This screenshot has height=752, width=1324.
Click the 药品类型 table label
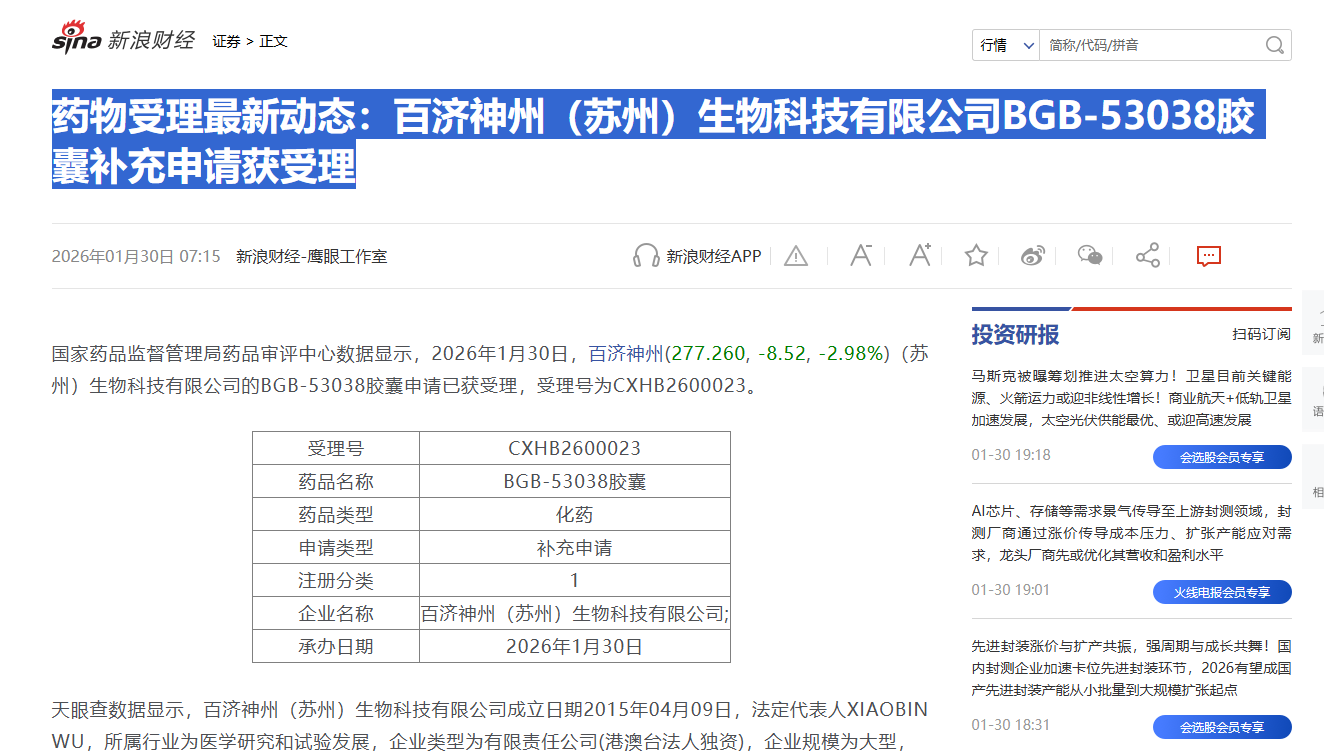(336, 514)
